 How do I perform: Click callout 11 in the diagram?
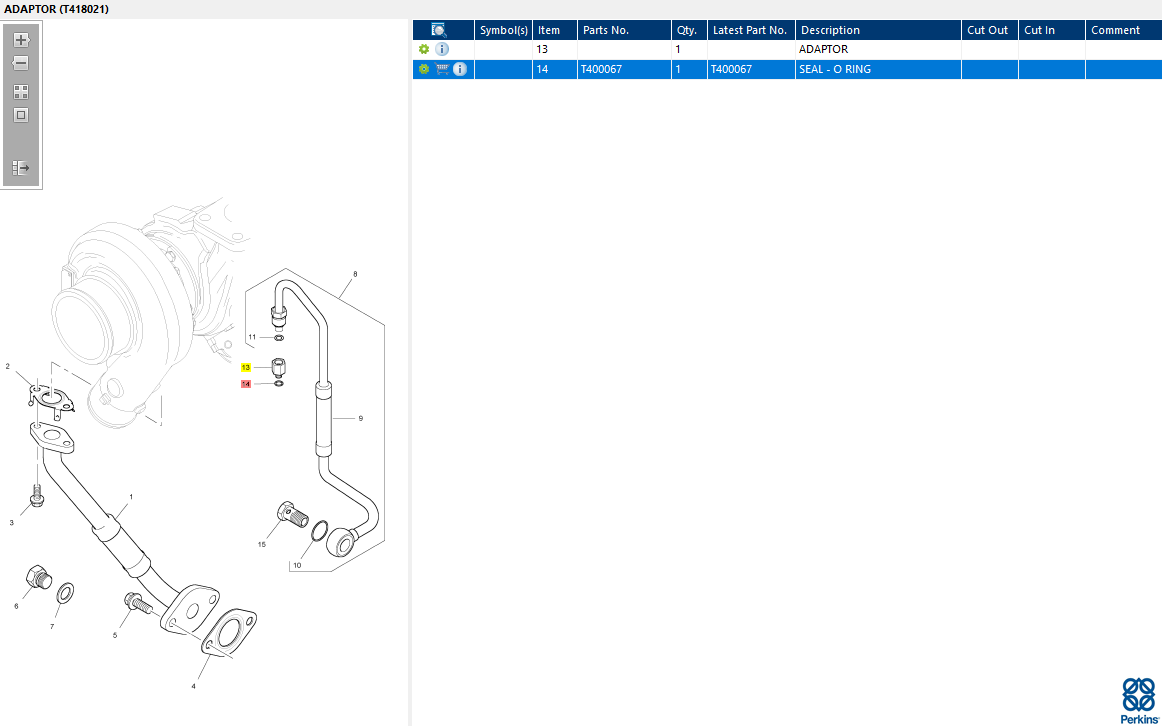pos(252,337)
